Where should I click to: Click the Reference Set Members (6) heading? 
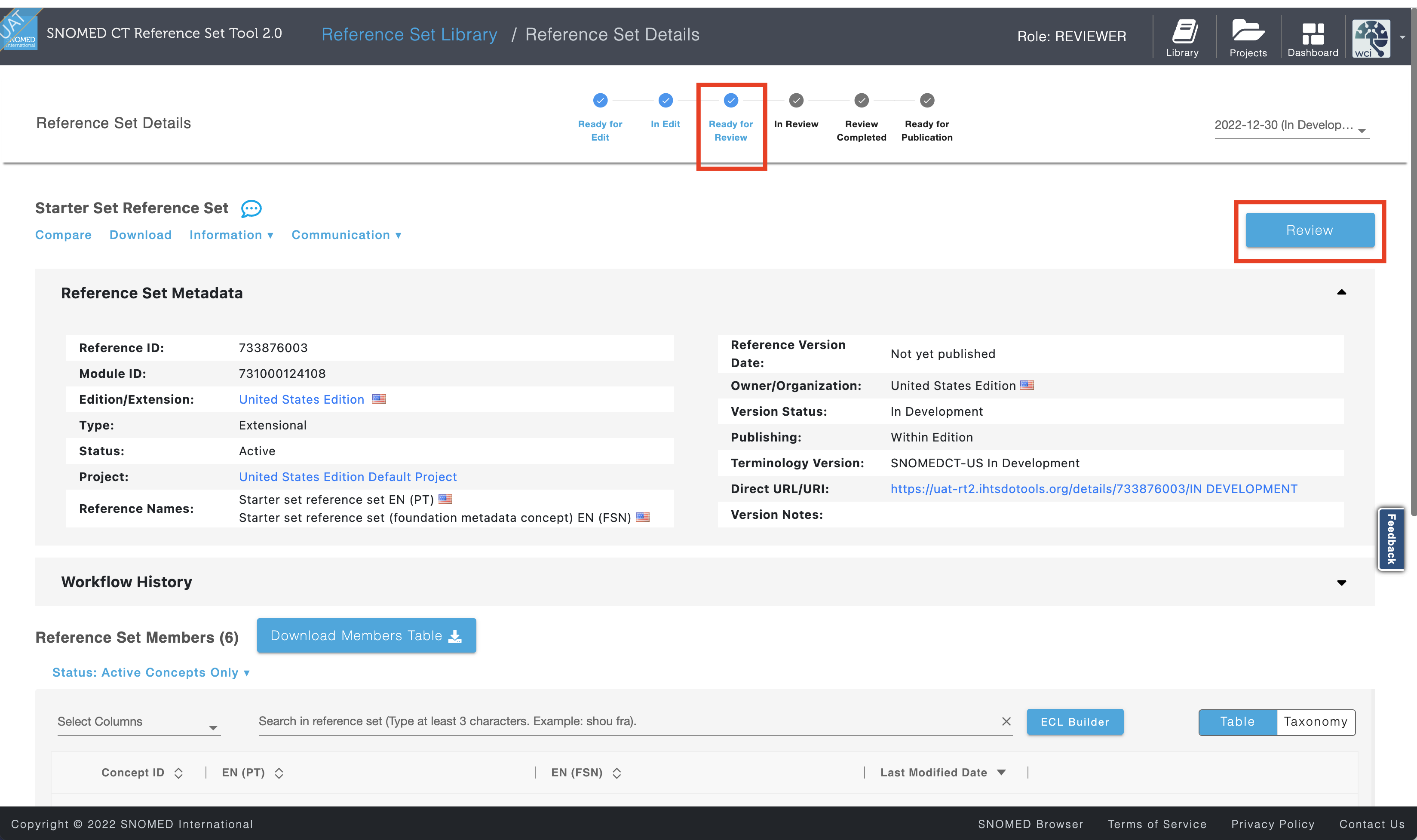pos(137,638)
